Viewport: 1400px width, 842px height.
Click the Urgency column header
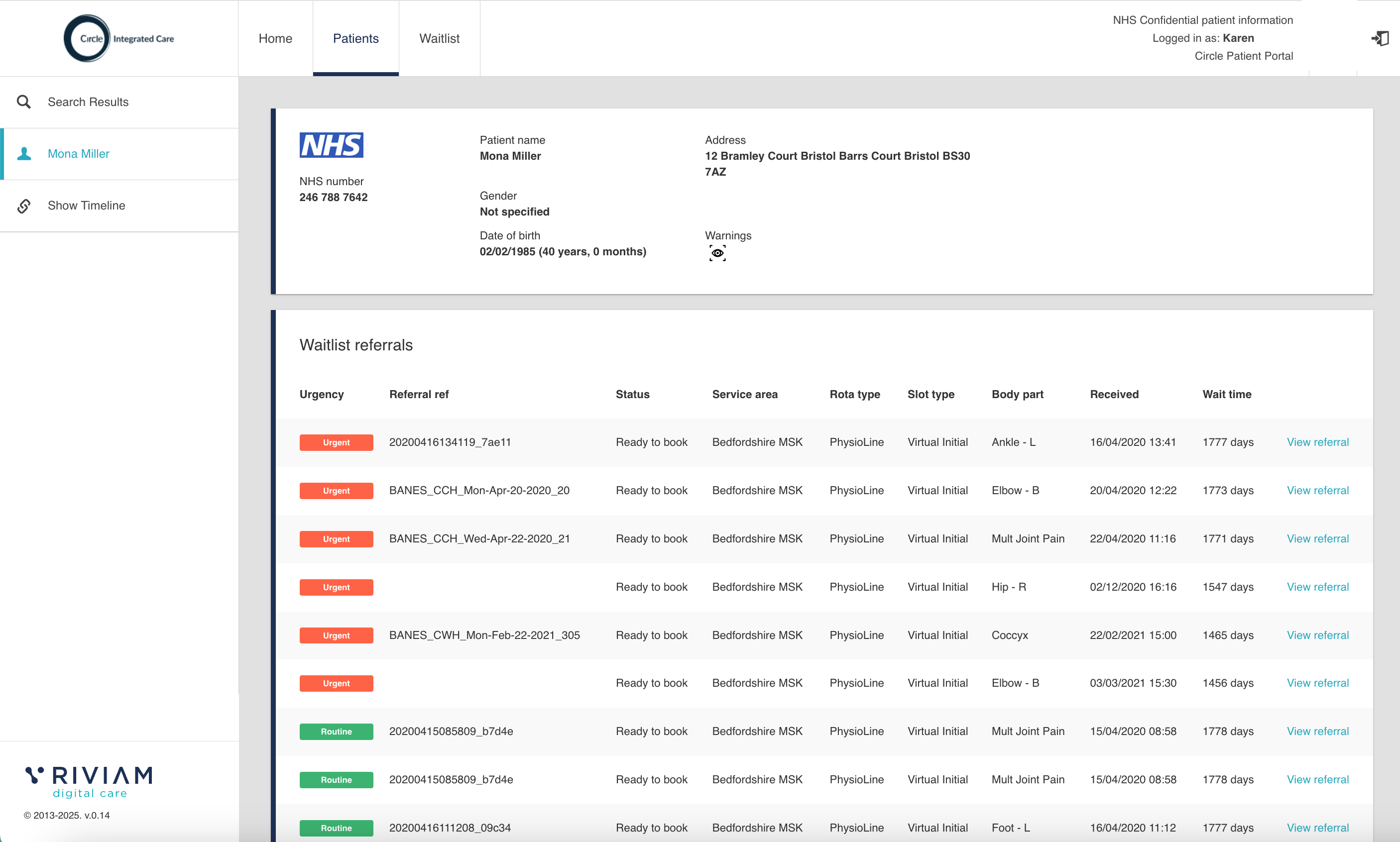click(321, 394)
